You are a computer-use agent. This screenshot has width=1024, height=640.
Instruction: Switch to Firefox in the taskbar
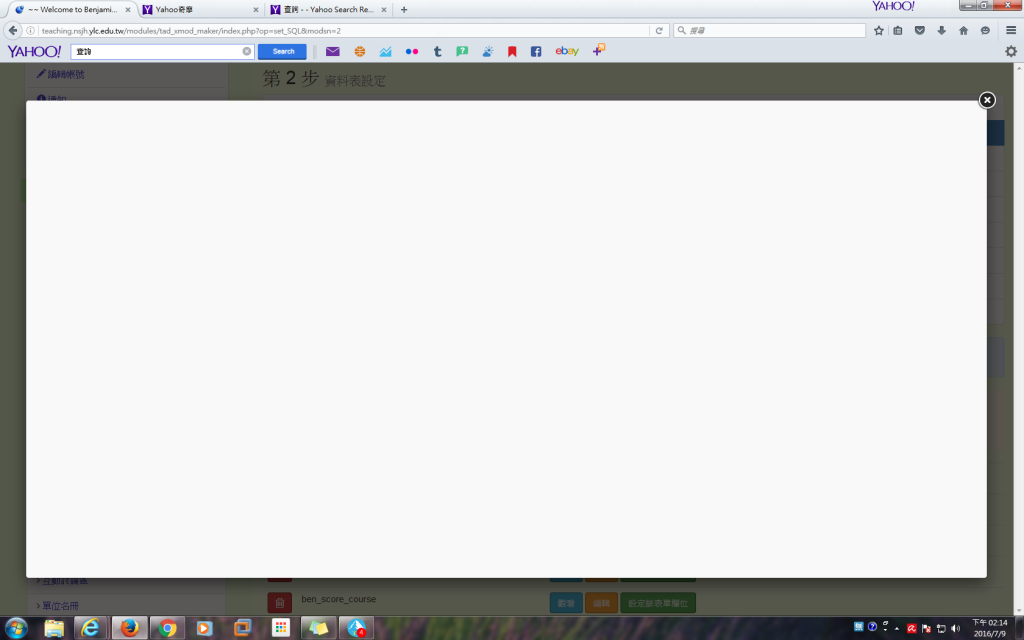click(129, 628)
